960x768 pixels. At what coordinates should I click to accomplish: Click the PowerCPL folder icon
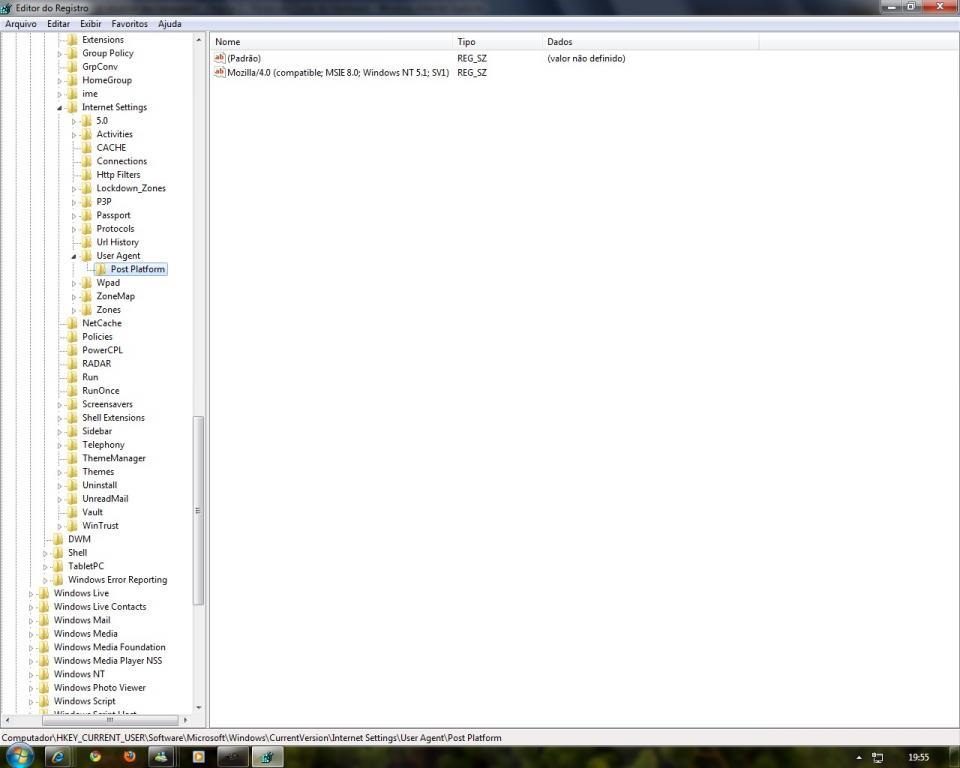tap(72, 350)
